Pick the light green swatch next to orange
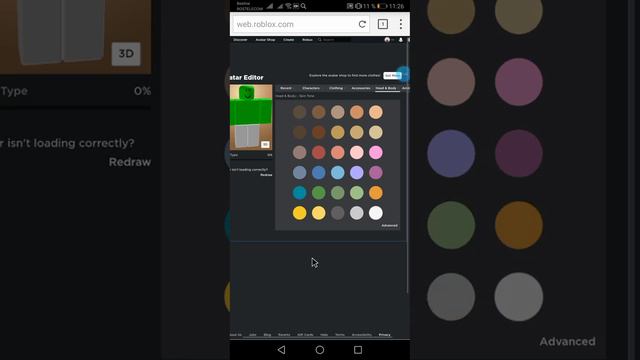Screen dimensions: 640x360 click(356, 193)
